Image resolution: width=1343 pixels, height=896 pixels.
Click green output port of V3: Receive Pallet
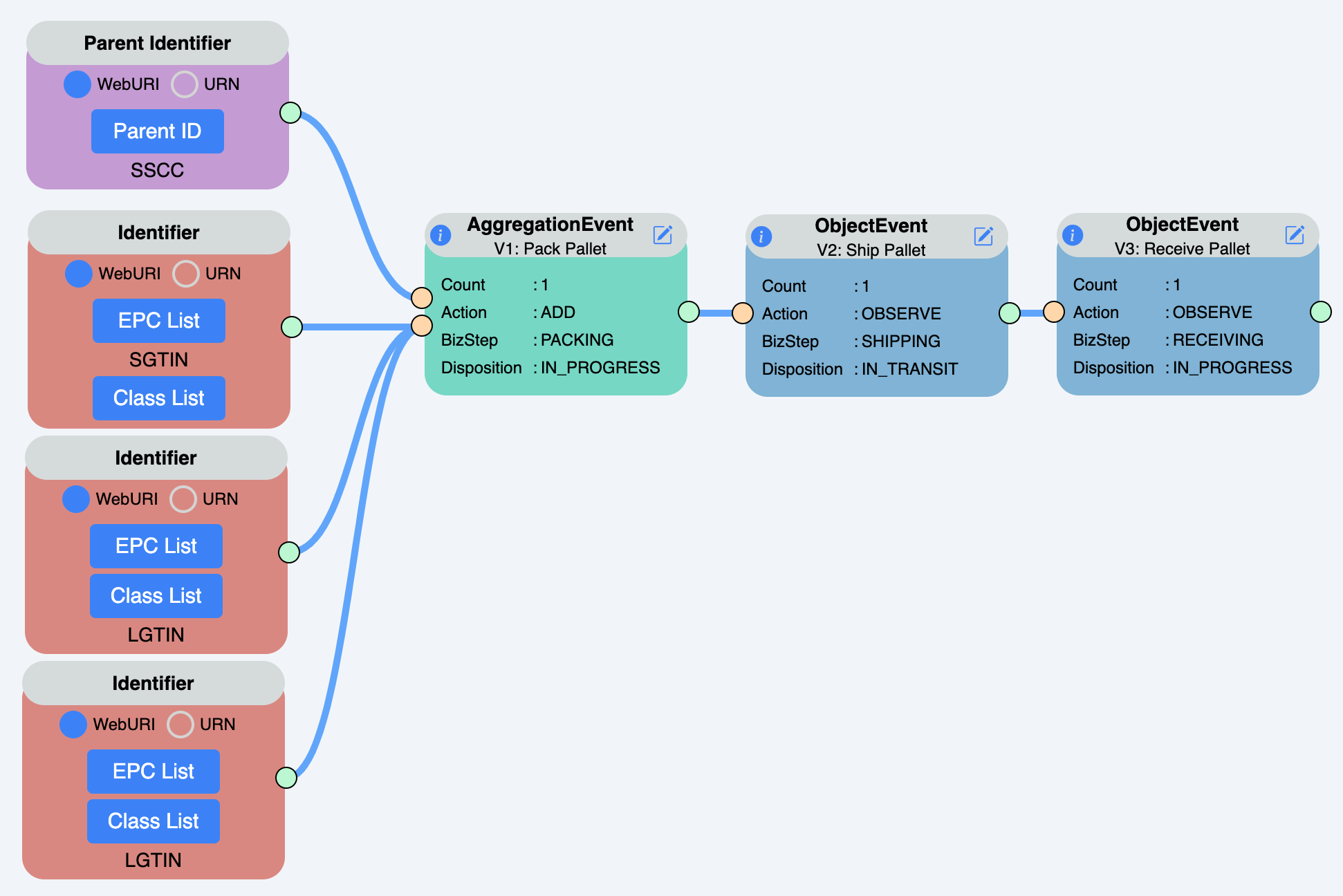(1321, 312)
